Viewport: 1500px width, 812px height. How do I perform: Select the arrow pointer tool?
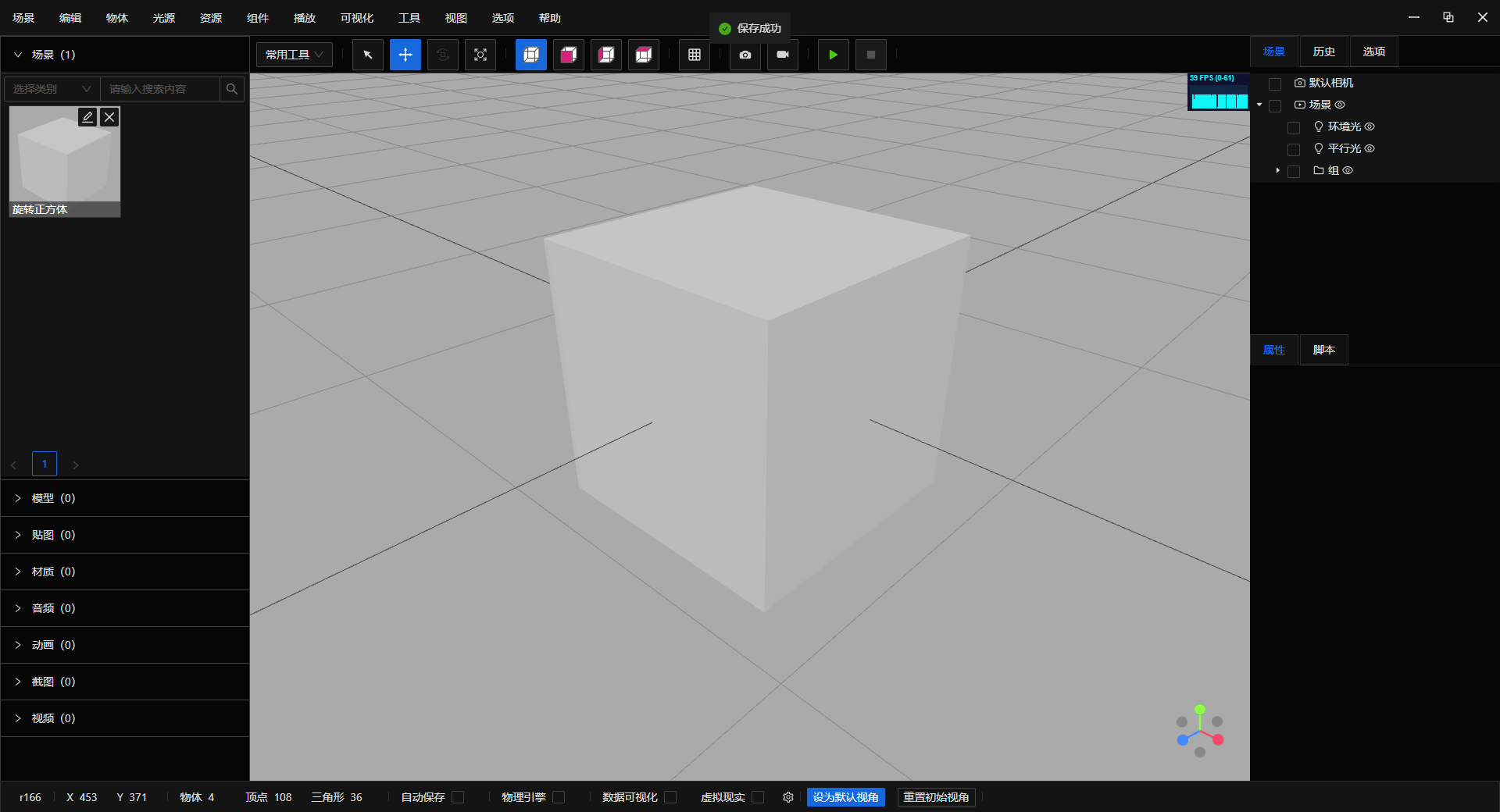click(x=368, y=55)
